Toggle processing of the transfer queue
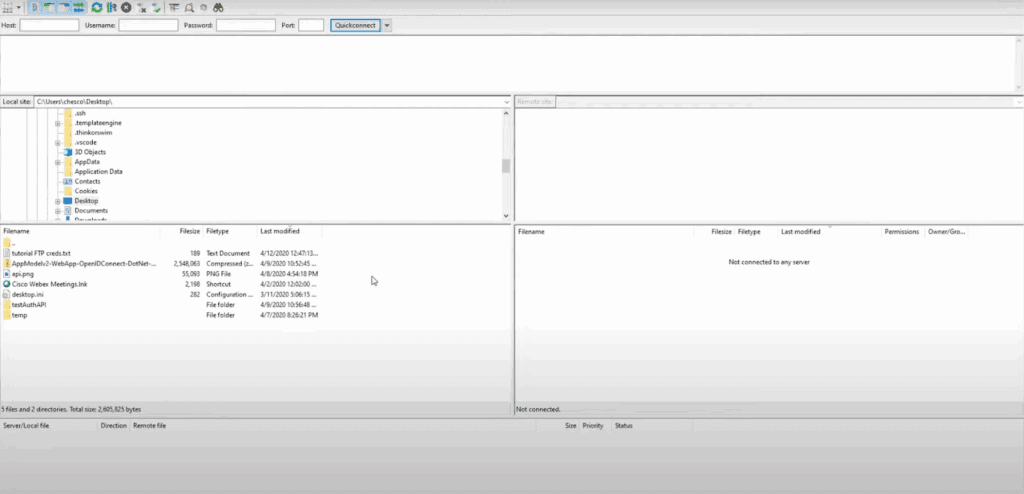 (x=112, y=7)
